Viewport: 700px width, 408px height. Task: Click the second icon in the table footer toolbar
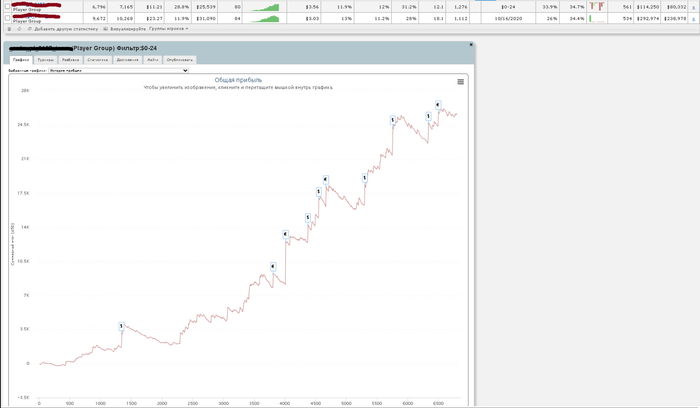tap(19, 29)
